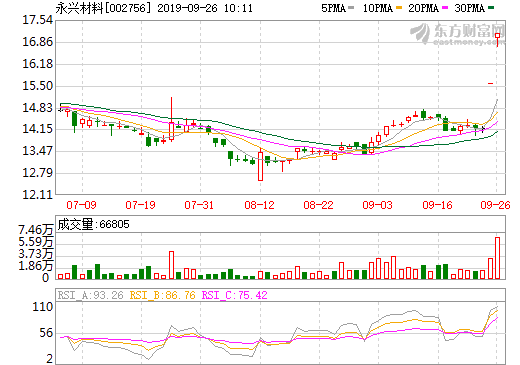Click the 3.73万 volume axis label
The image size is (520, 365).
(36, 254)
